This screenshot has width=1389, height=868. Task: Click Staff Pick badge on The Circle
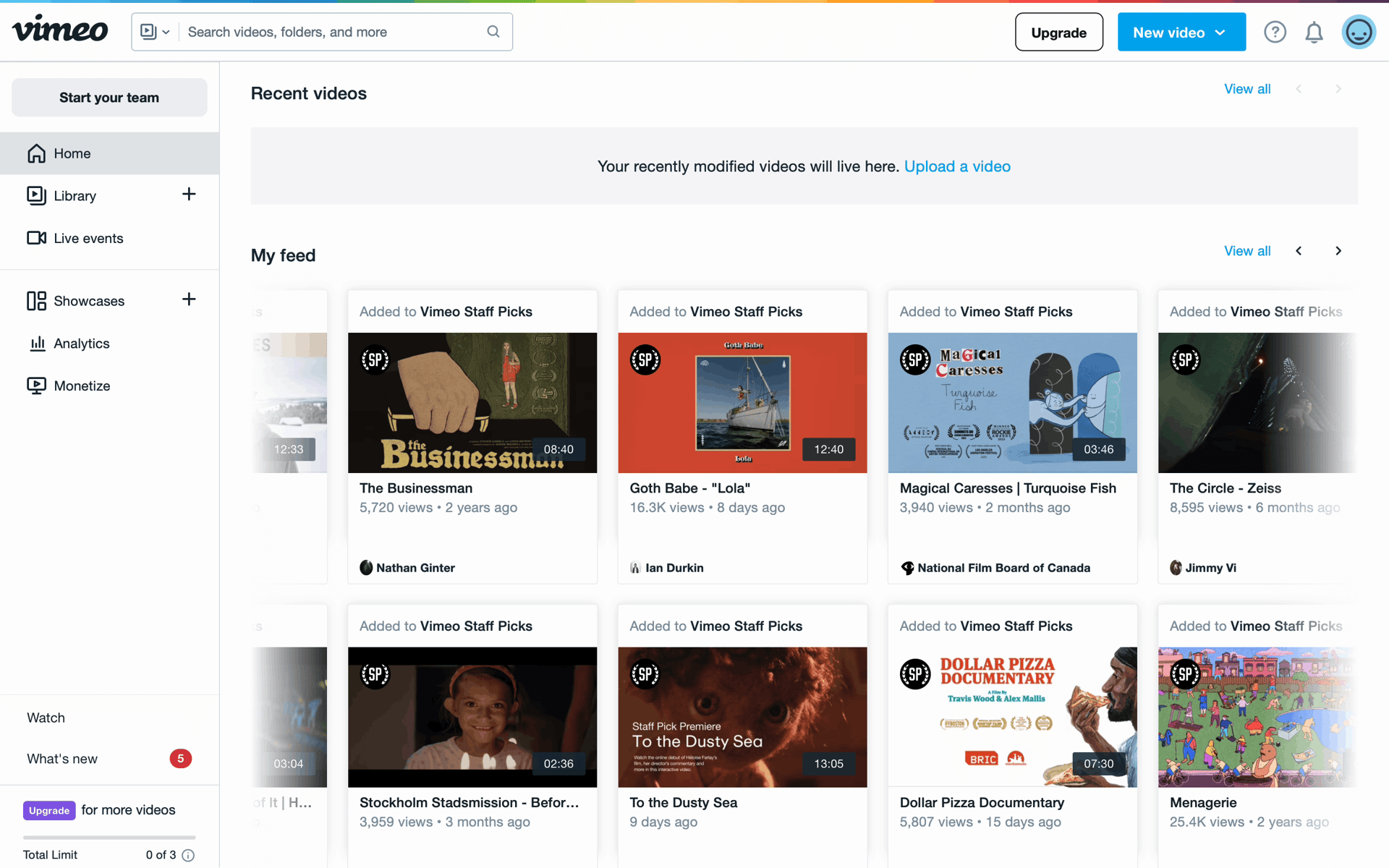tap(1186, 359)
